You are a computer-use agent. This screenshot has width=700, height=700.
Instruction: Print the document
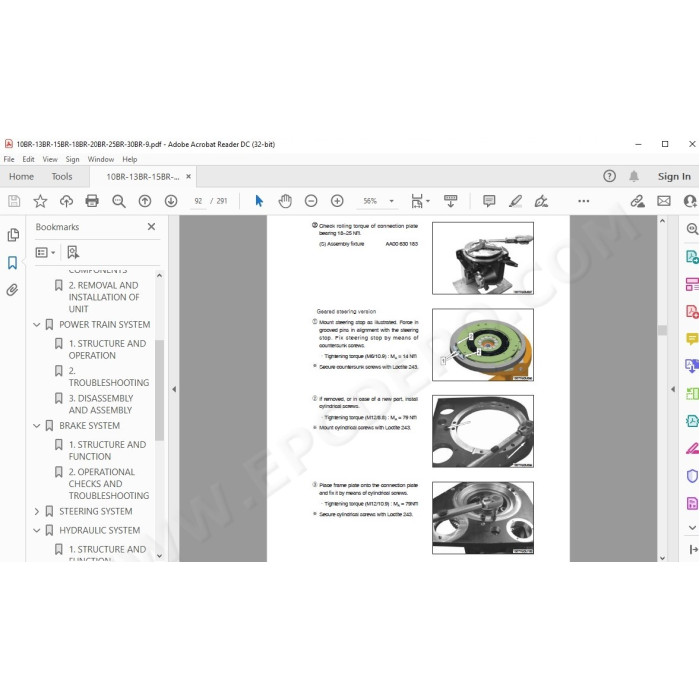click(x=92, y=201)
